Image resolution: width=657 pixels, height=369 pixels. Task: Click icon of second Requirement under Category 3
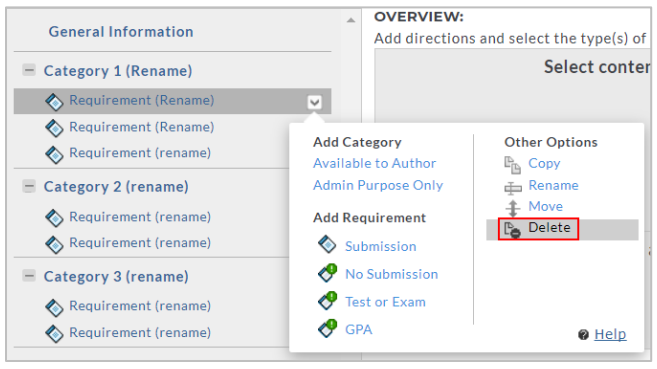[54, 334]
